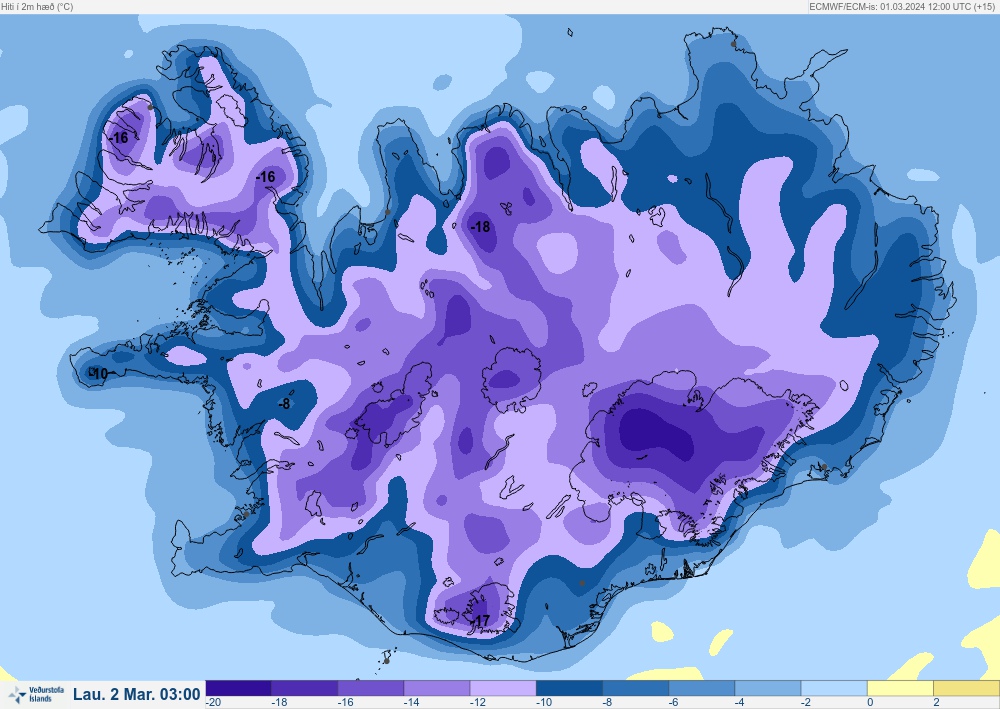
Task: Select the dark blue -10 to -8 legend swatch
Action: click(570, 688)
